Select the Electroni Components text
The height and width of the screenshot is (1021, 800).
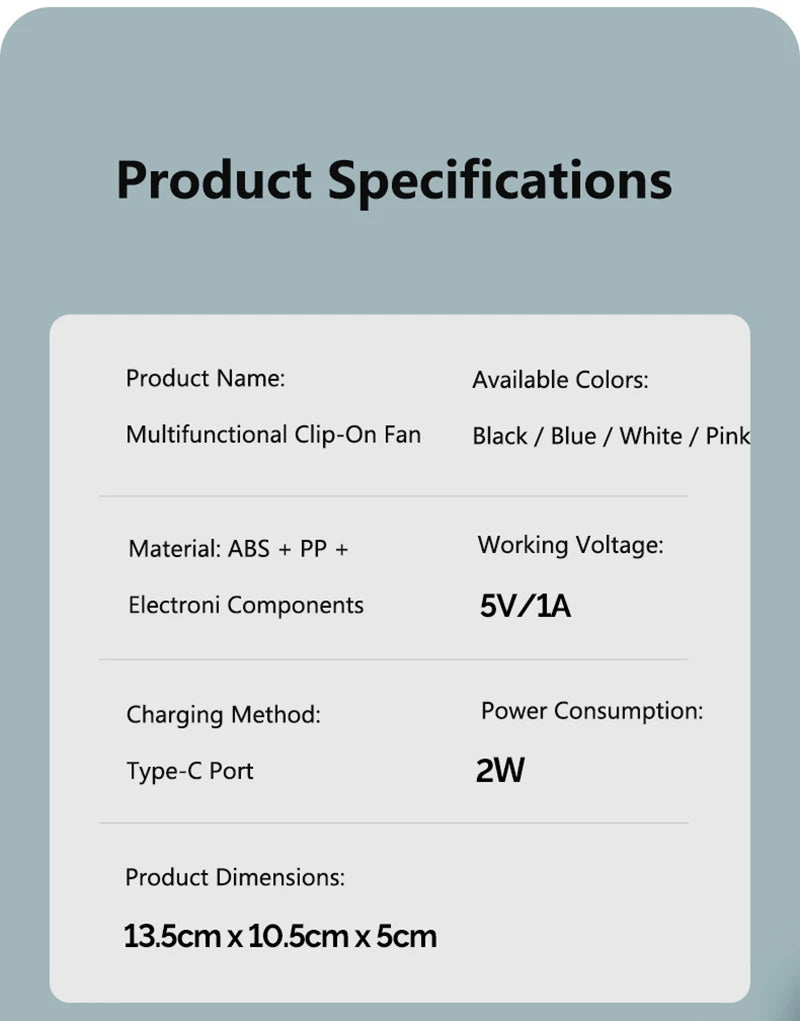click(x=246, y=606)
